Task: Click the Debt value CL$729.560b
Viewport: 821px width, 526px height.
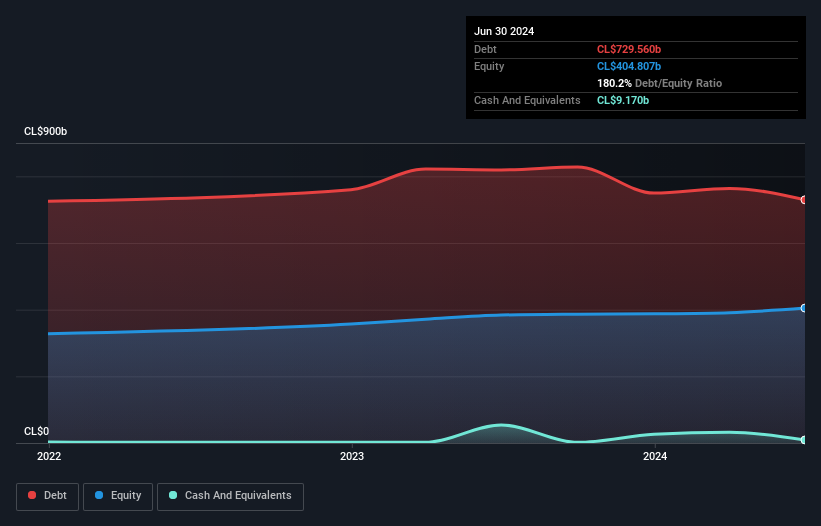Action: click(629, 49)
